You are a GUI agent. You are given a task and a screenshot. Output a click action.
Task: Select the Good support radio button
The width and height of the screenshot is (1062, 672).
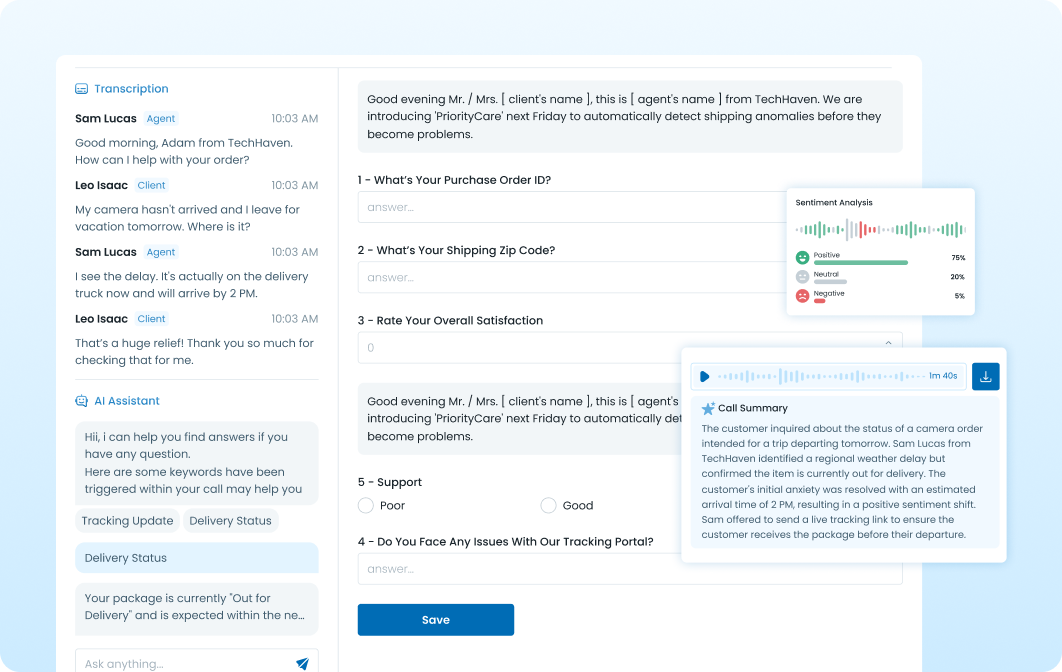pos(548,506)
